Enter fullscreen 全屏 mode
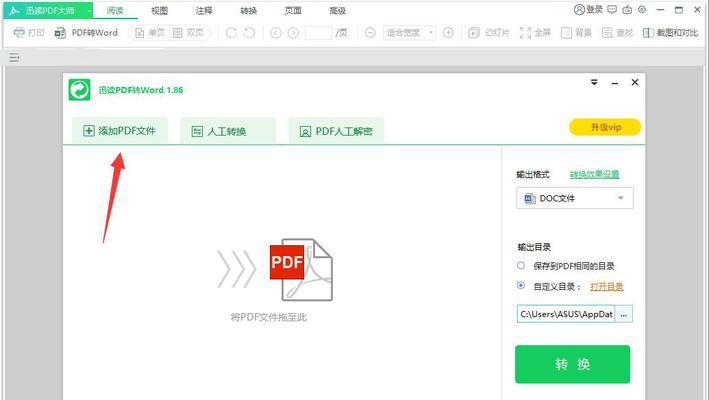 (535, 33)
